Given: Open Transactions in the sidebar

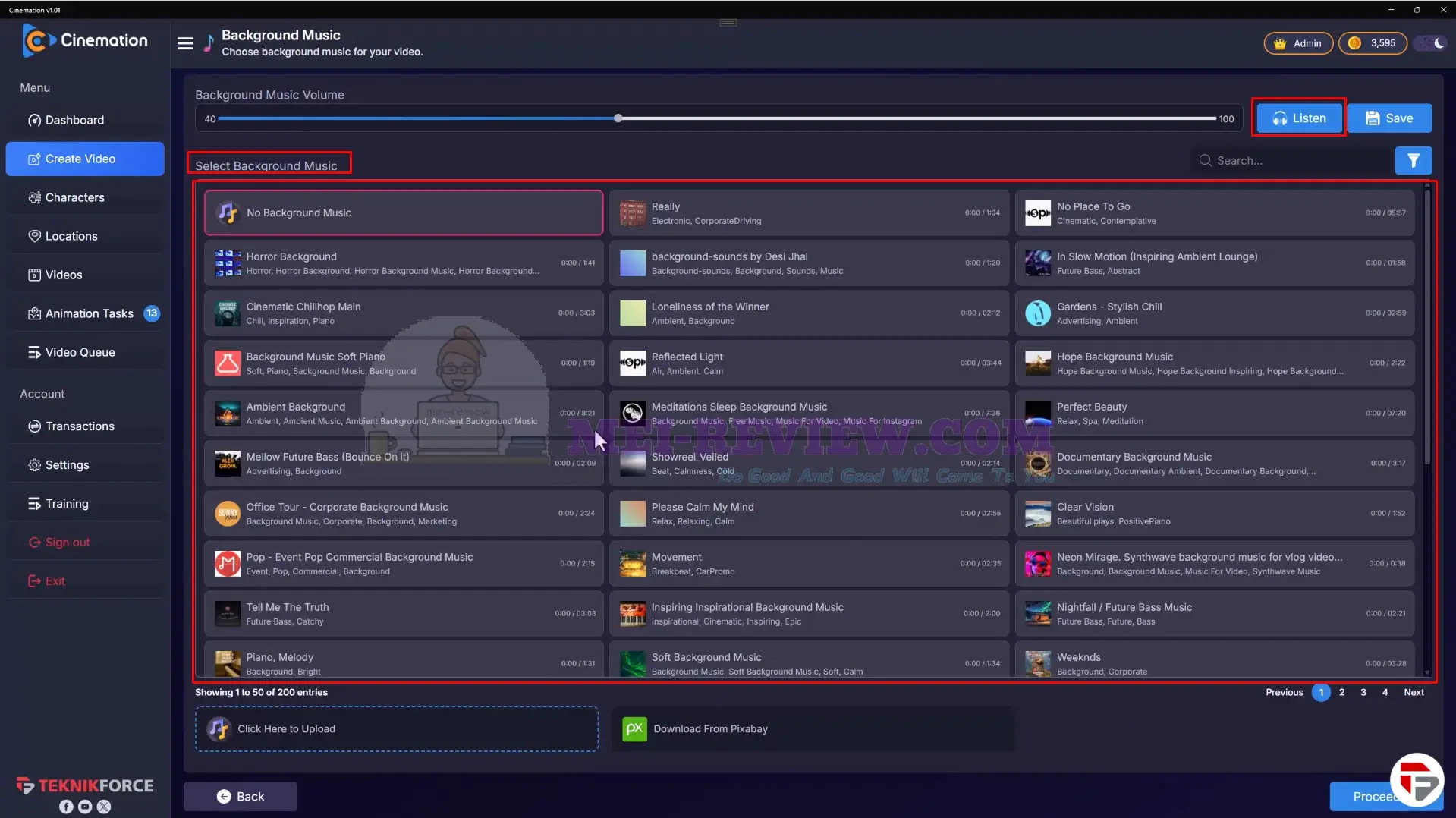Looking at the screenshot, I should [x=85, y=426].
